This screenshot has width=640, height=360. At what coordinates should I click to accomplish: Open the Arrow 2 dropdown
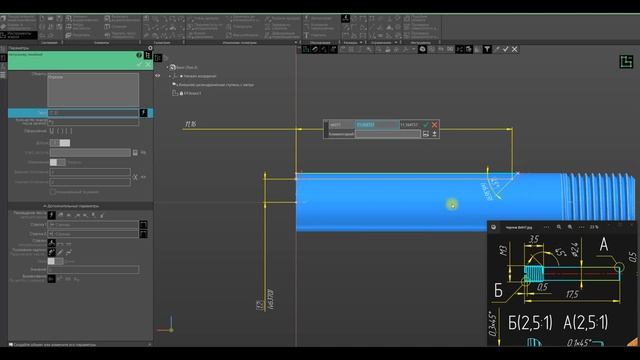pyautogui.click(x=93, y=234)
